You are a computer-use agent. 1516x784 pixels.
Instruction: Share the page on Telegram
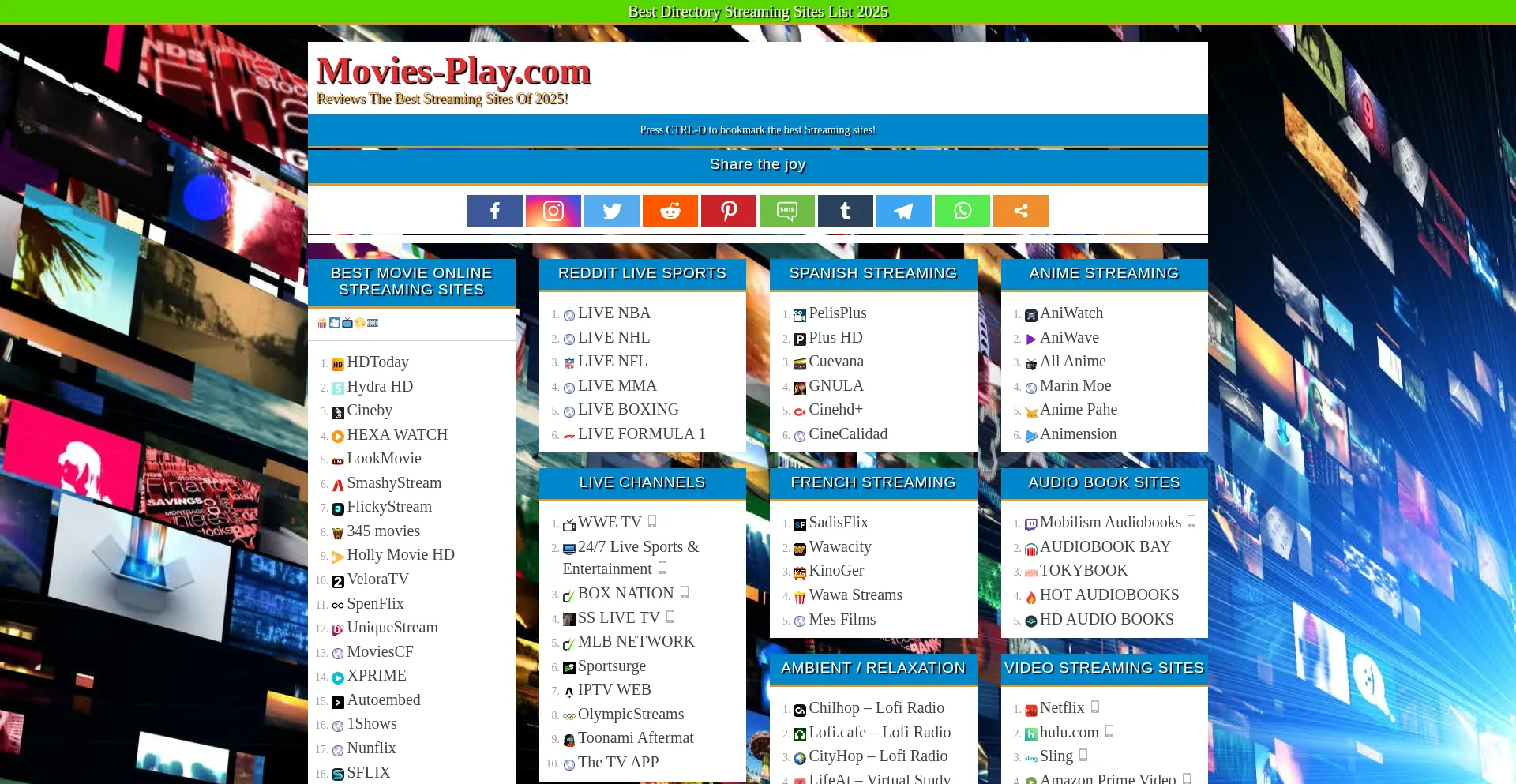point(904,211)
